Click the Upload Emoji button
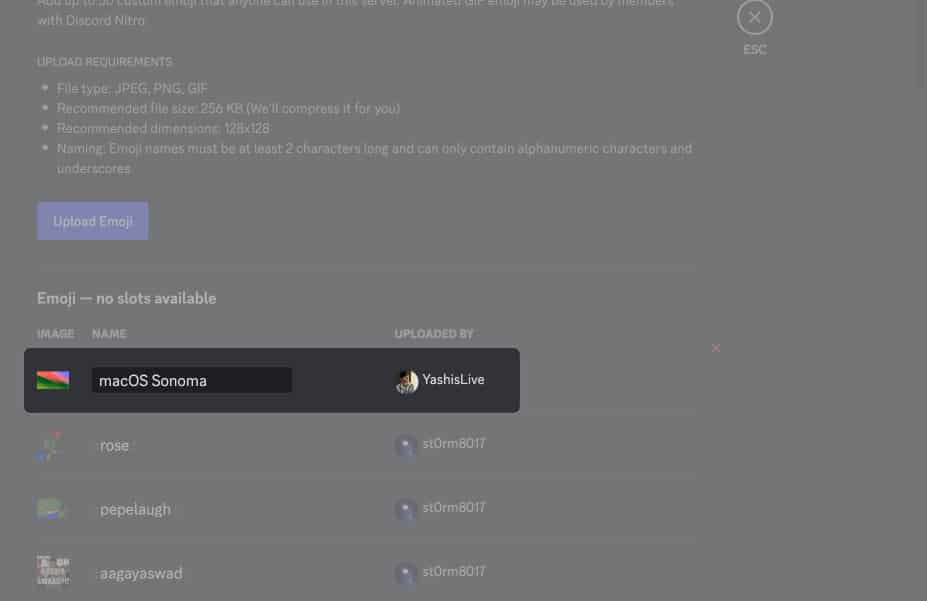 point(92,221)
